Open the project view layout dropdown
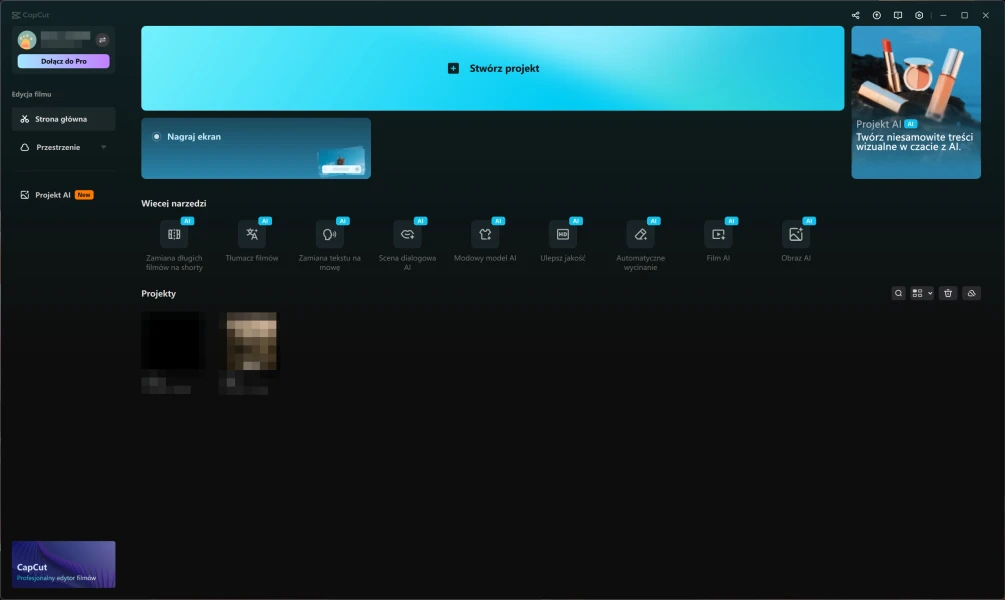 pyautogui.click(x=922, y=293)
